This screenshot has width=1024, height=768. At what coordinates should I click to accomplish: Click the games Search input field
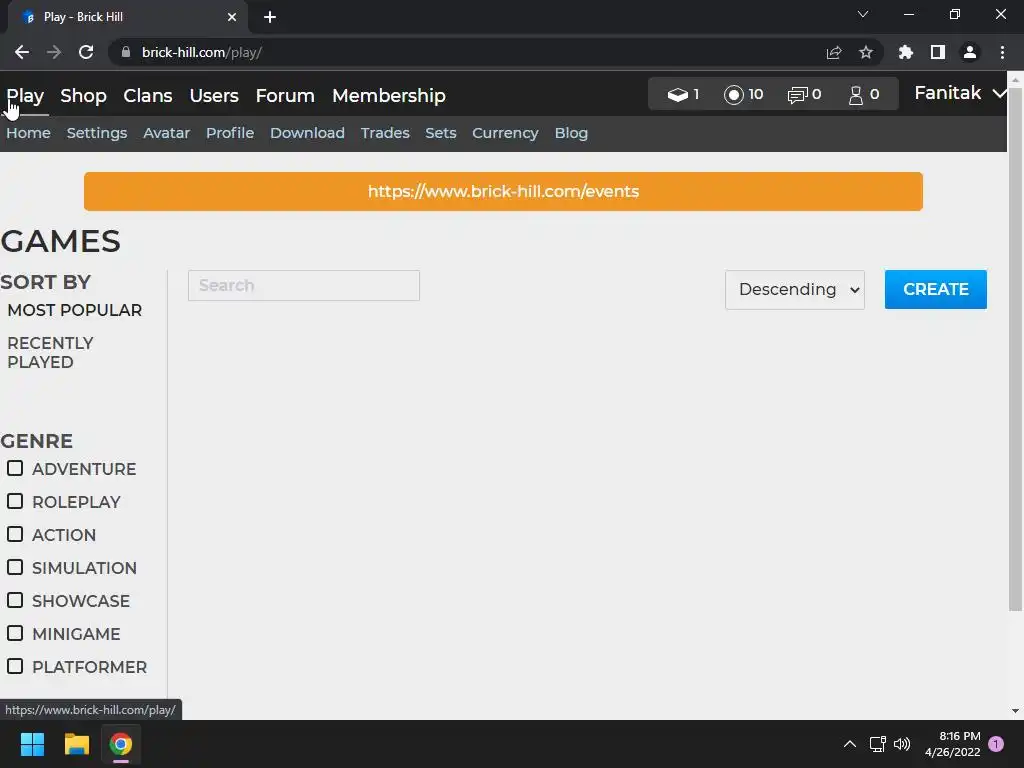click(304, 285)
